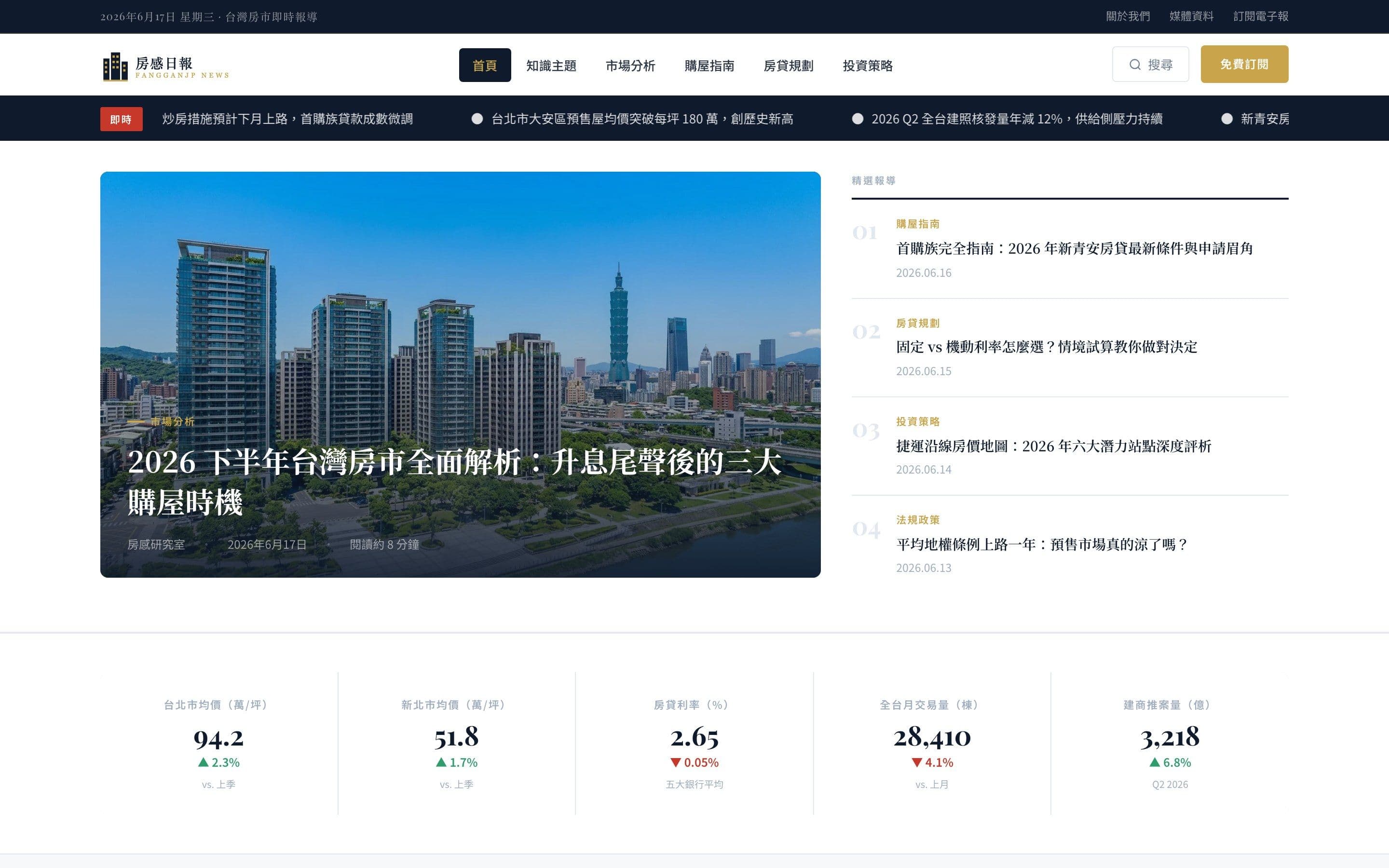Click into the 搜尋 search field
The image size is (1389, 868).
[x=1150, y=64]
